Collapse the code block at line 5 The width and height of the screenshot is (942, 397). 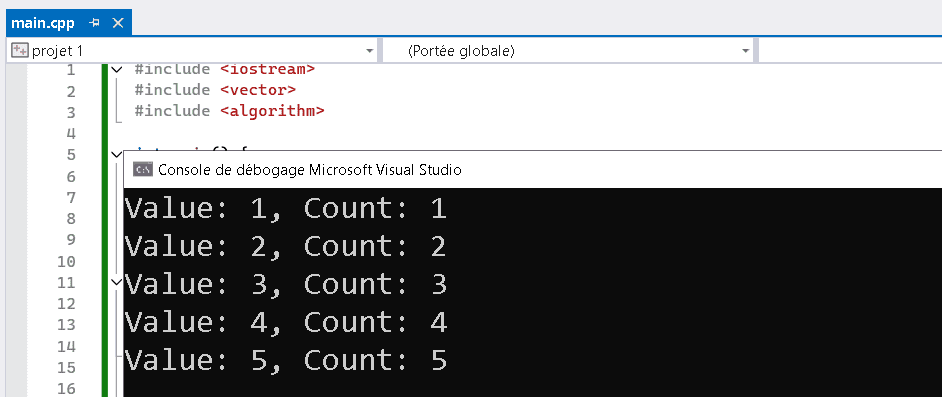pyautogui.click(x=118, y=154)
